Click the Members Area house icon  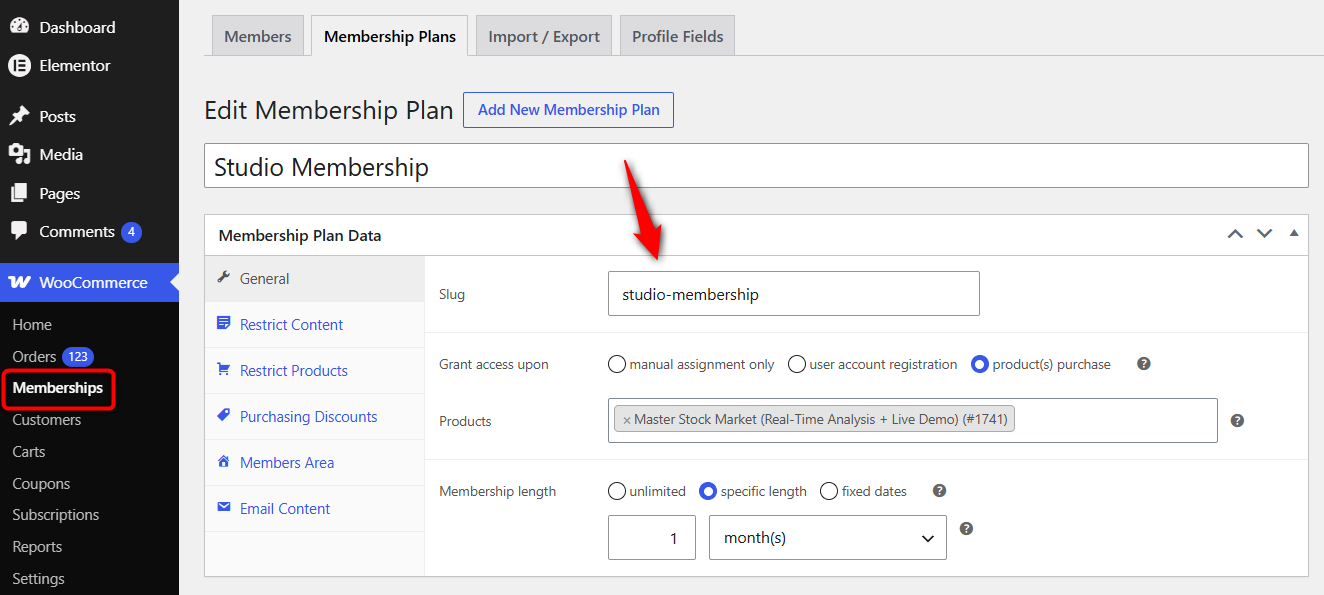coord(223,462)
